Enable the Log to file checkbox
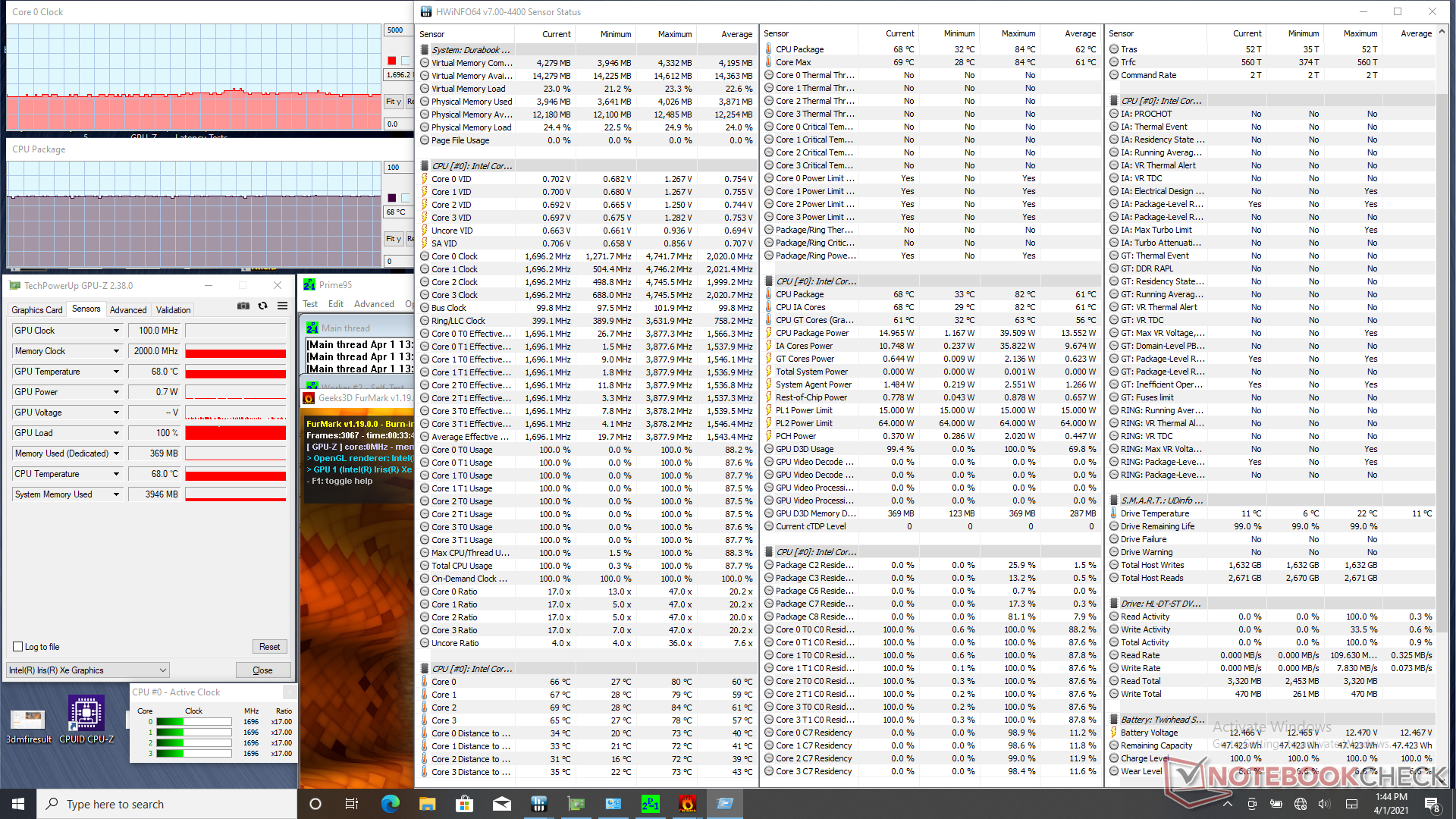 [x=18, y=647]
